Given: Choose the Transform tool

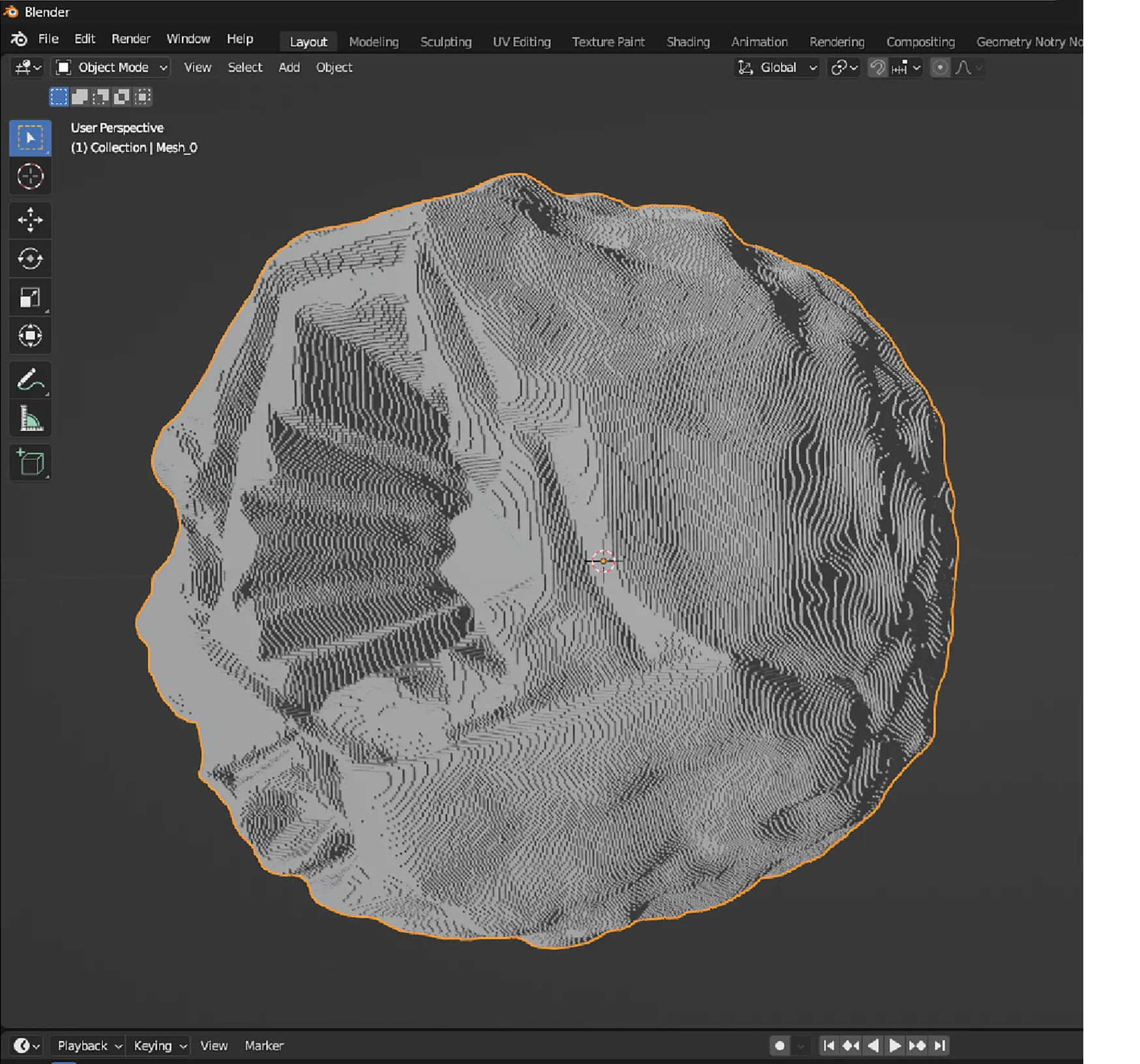Looking at the screenshot, I should point(30,336).
